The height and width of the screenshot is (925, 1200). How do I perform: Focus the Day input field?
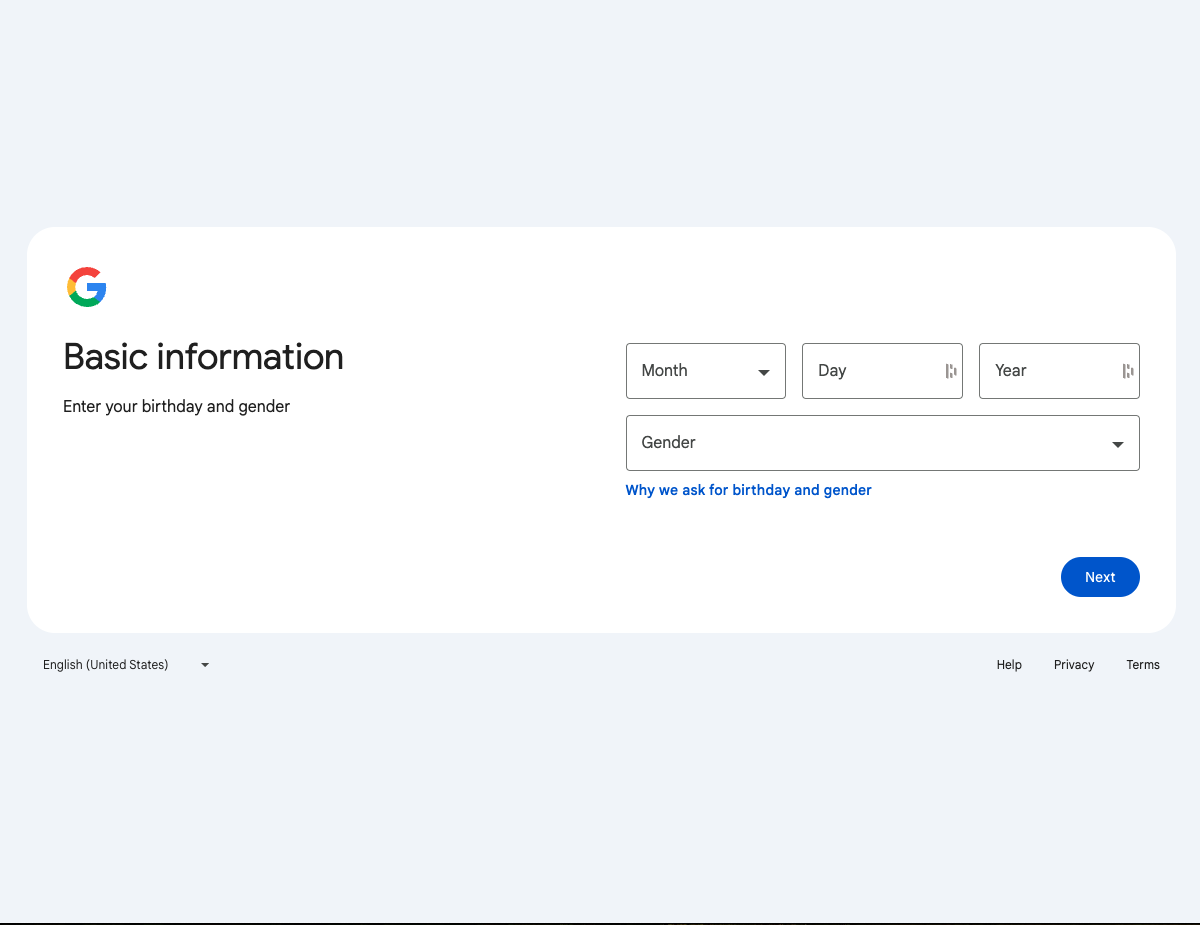coord(870,371)
